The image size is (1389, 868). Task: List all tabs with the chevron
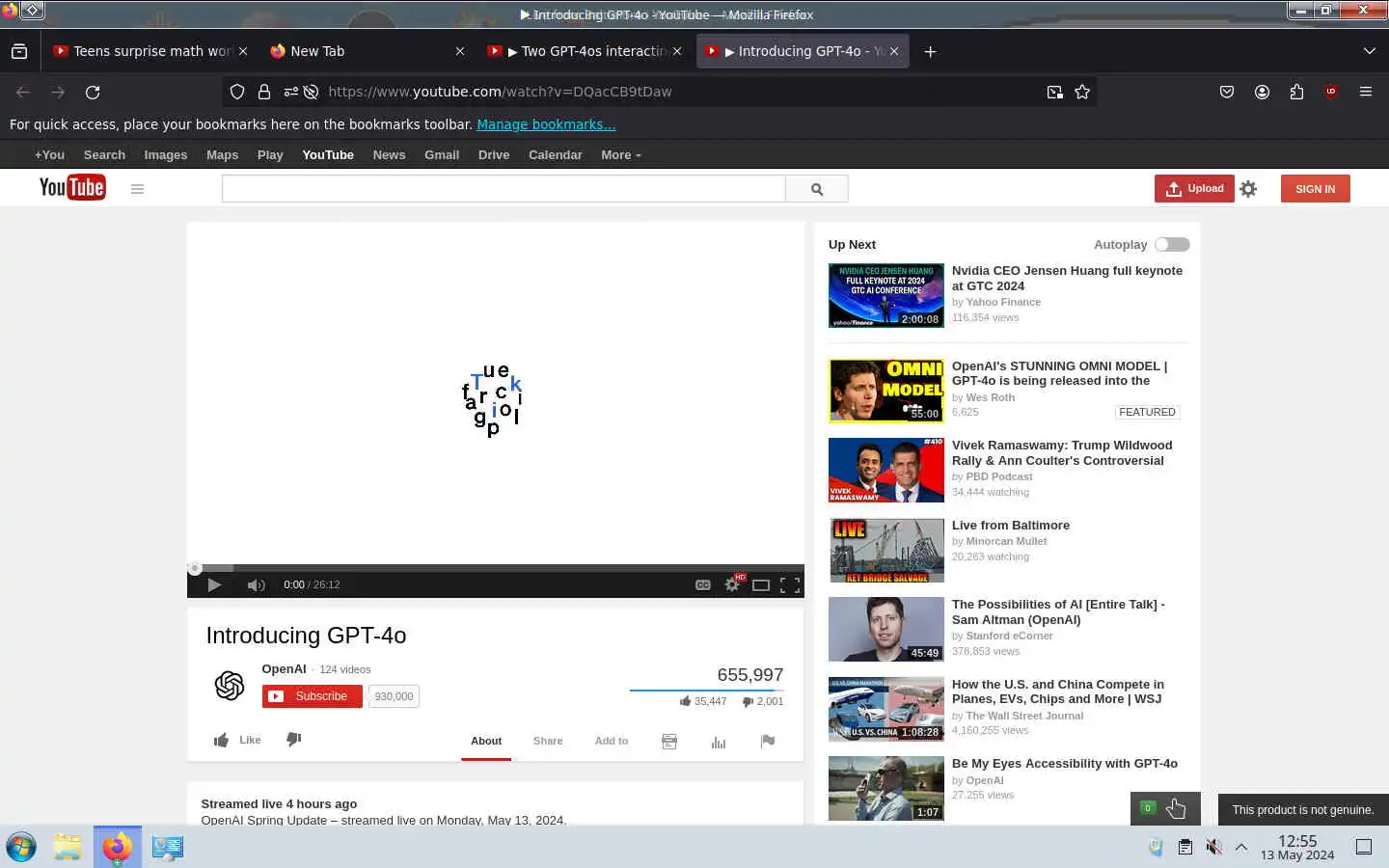click(1369, 51)
